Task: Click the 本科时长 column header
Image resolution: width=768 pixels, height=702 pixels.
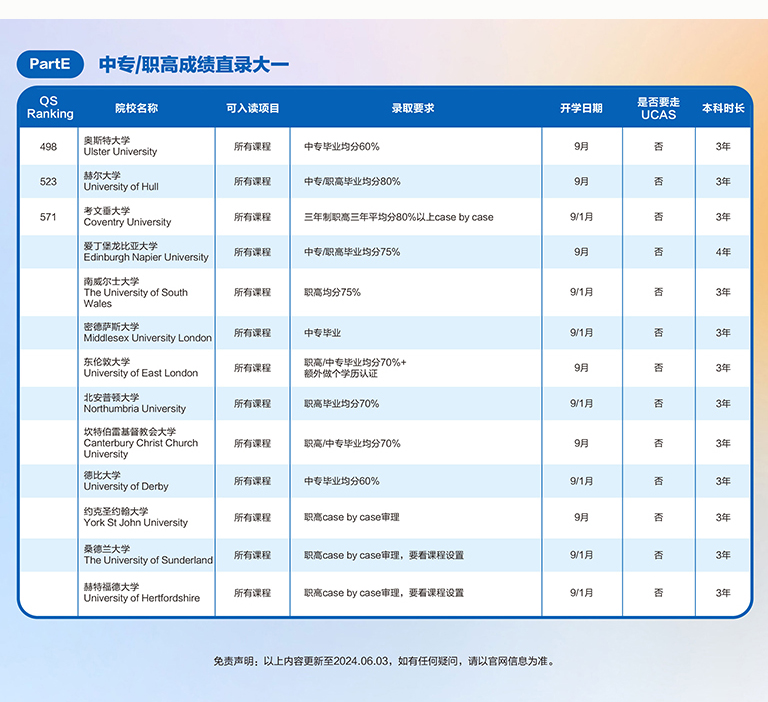Action: (723, 108)
